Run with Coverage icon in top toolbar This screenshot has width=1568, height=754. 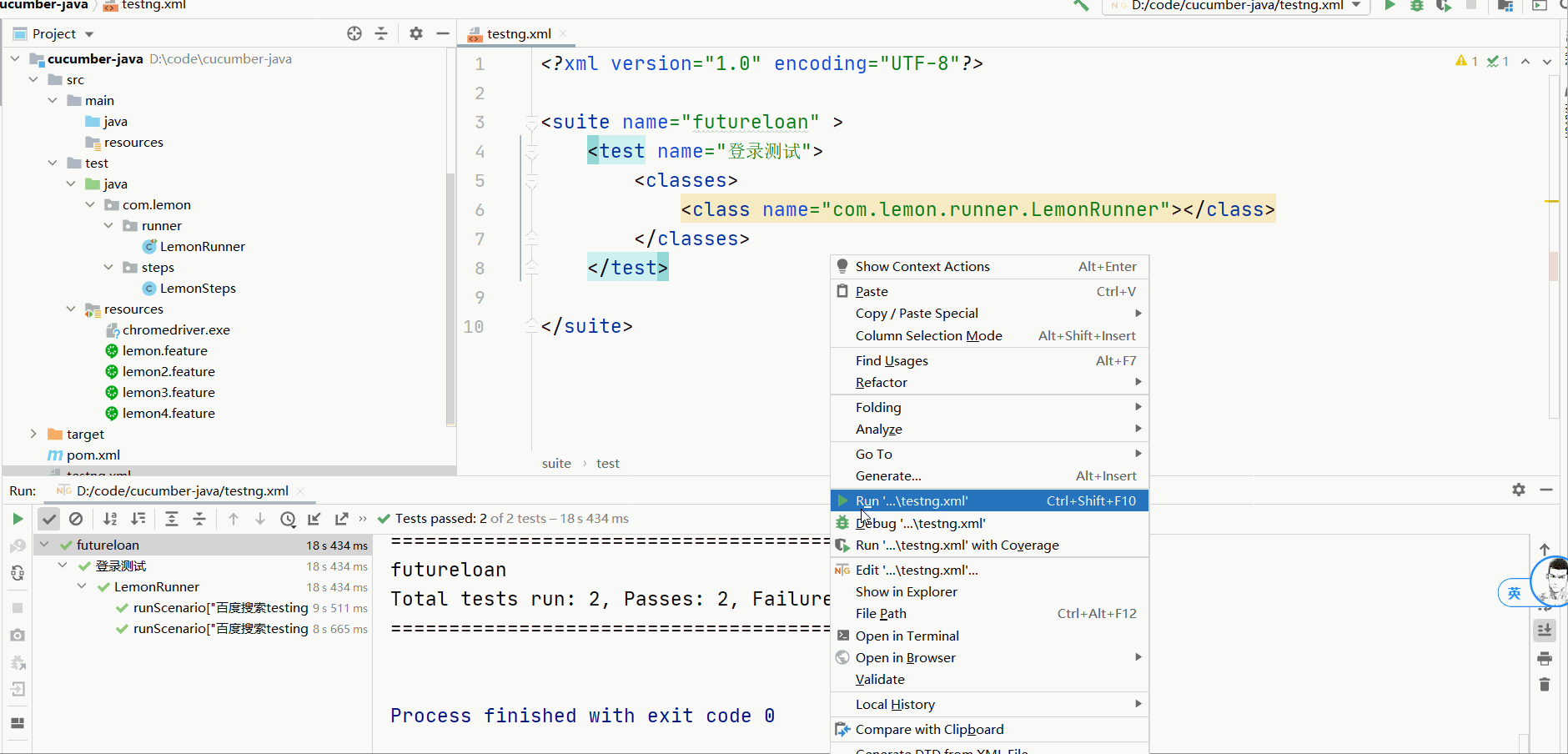[x=1444, y=5]
